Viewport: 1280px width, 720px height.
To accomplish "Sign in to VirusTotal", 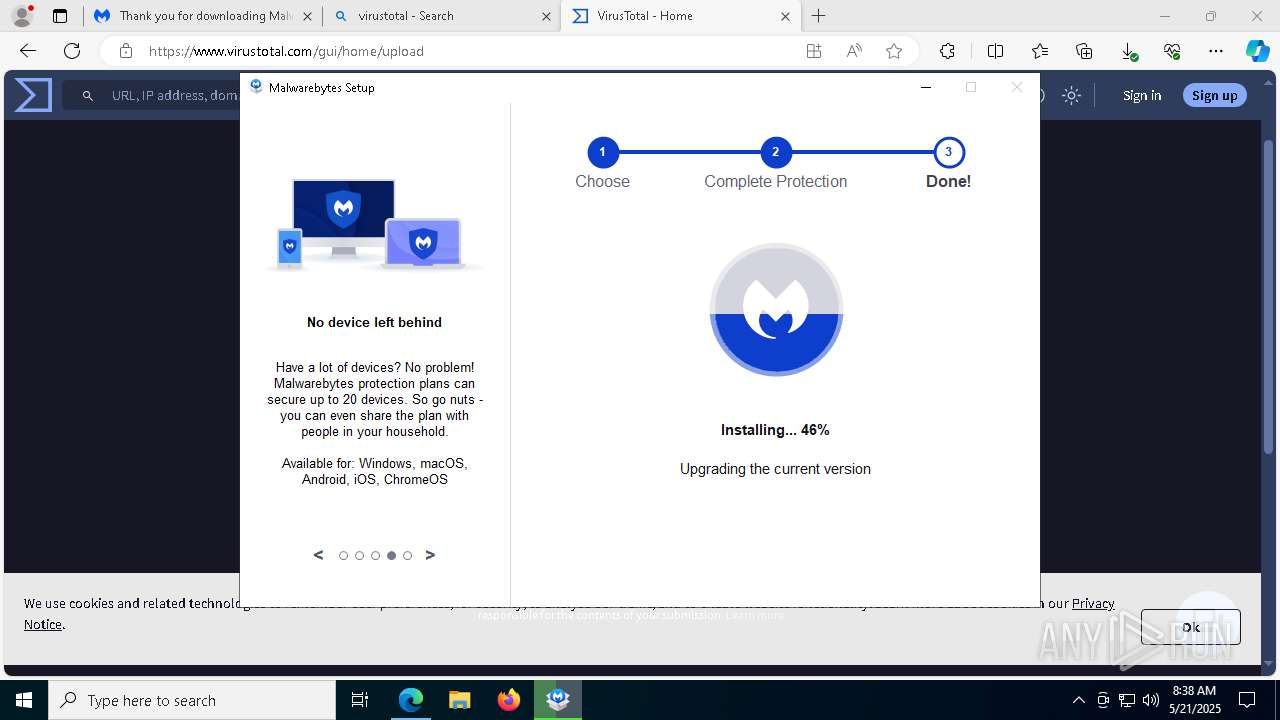I will pyautogui.click(x=1142, y=96).
